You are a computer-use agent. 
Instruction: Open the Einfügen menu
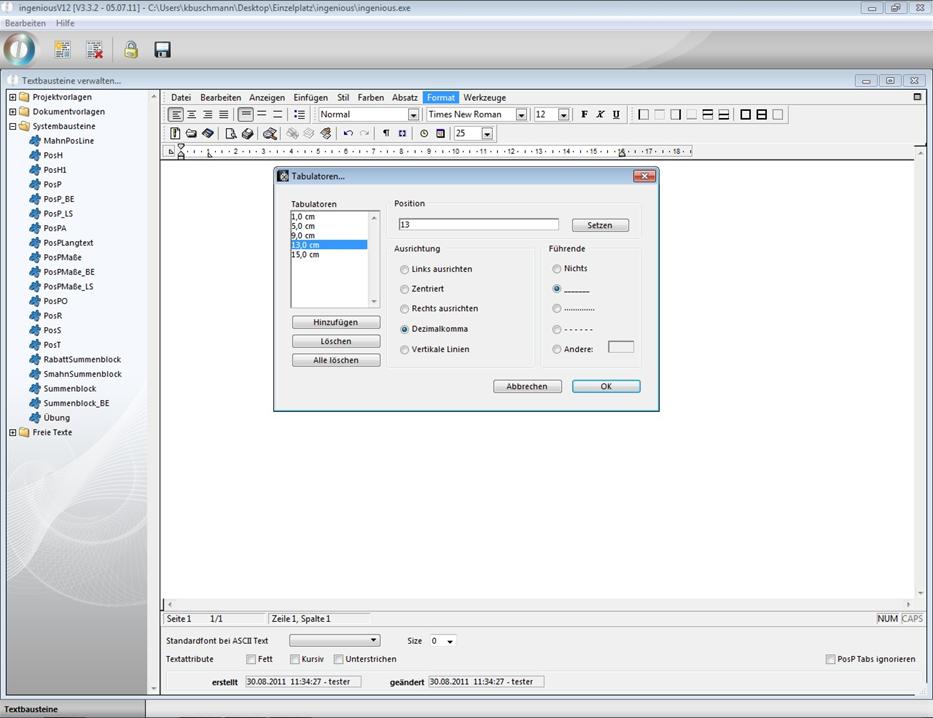pos(310,98)
